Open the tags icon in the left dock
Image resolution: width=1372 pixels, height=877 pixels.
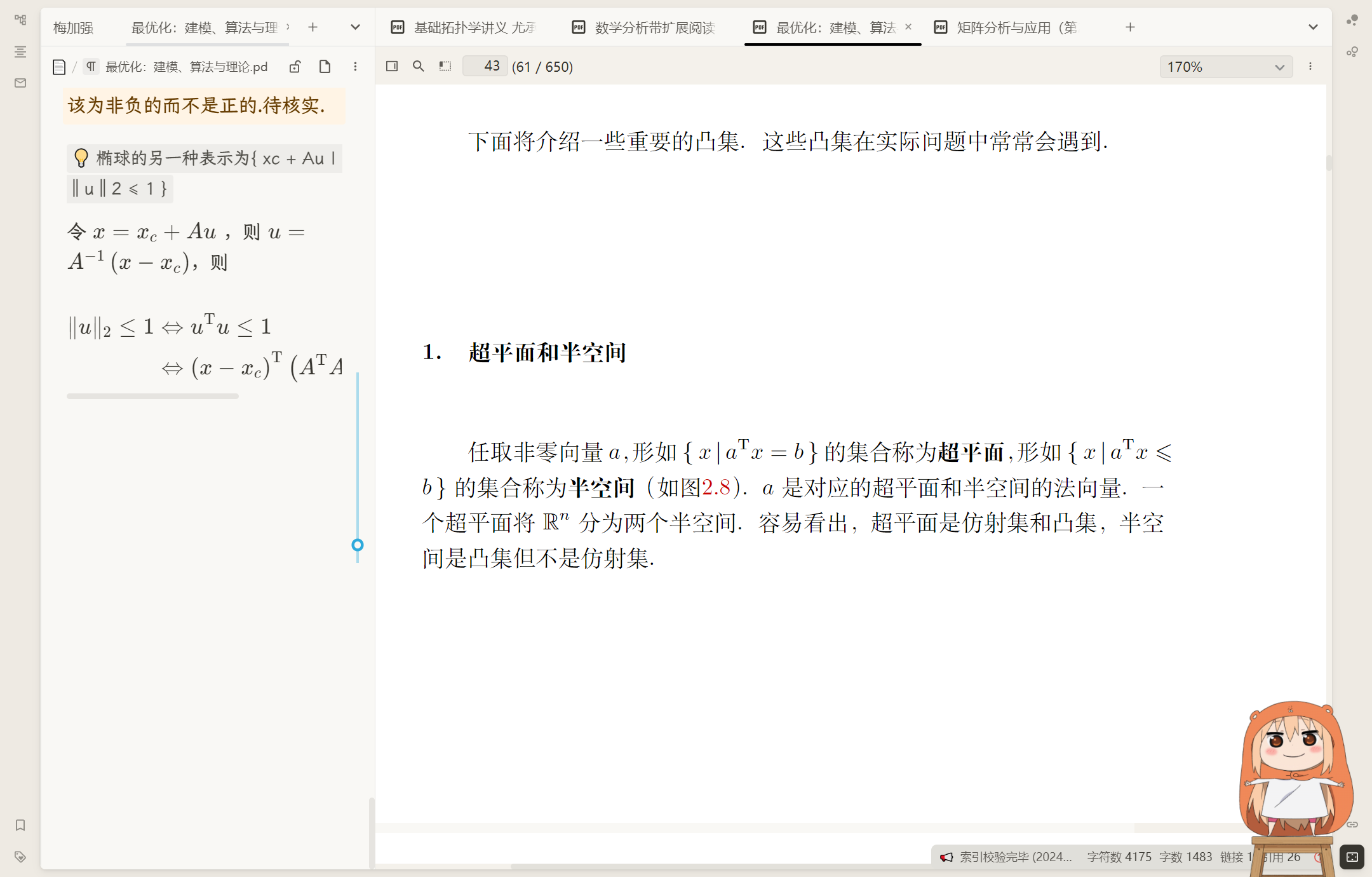point(20,857)
